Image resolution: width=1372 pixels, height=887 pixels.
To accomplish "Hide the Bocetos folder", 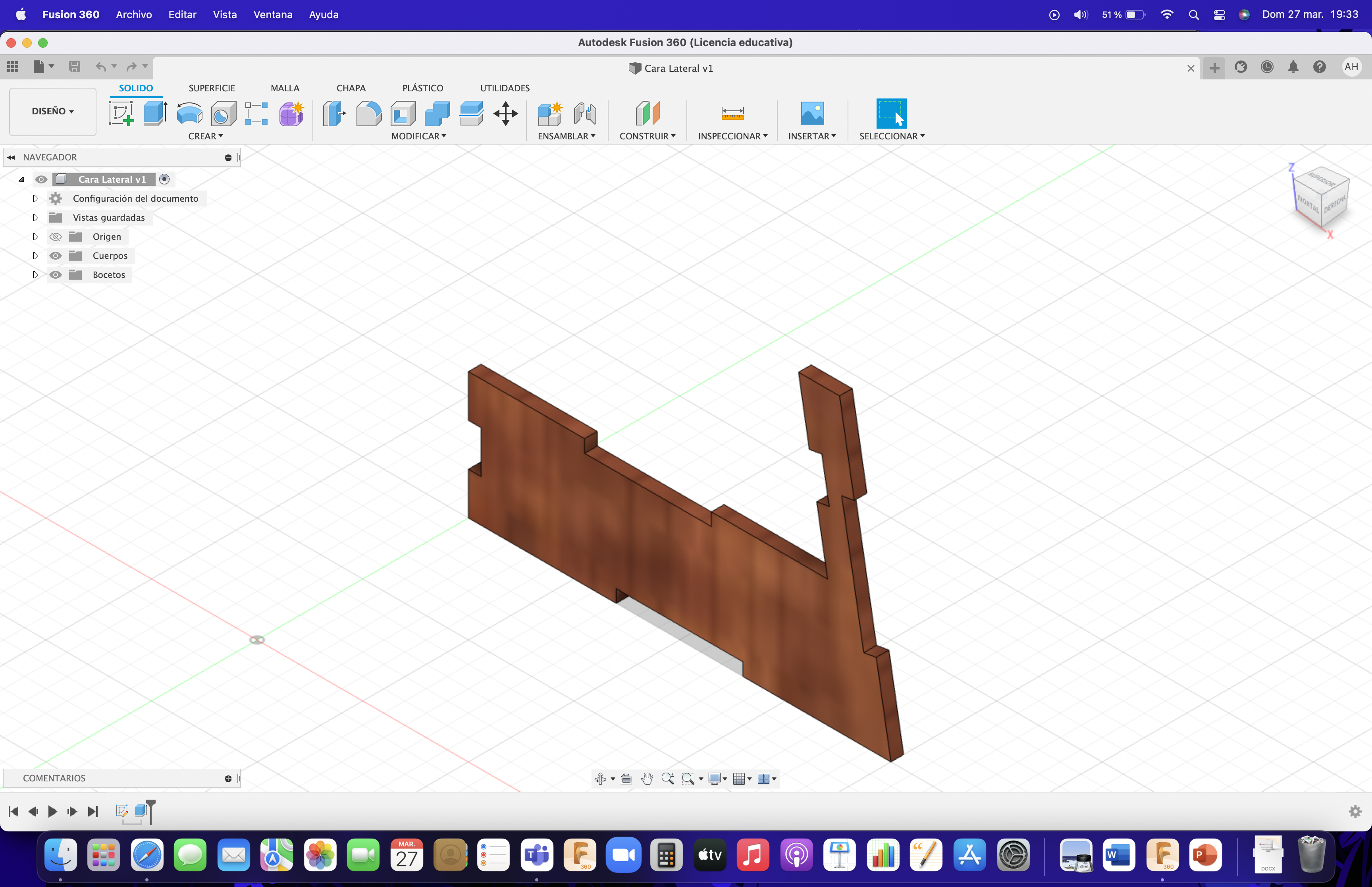I will [x=55, y=275].
